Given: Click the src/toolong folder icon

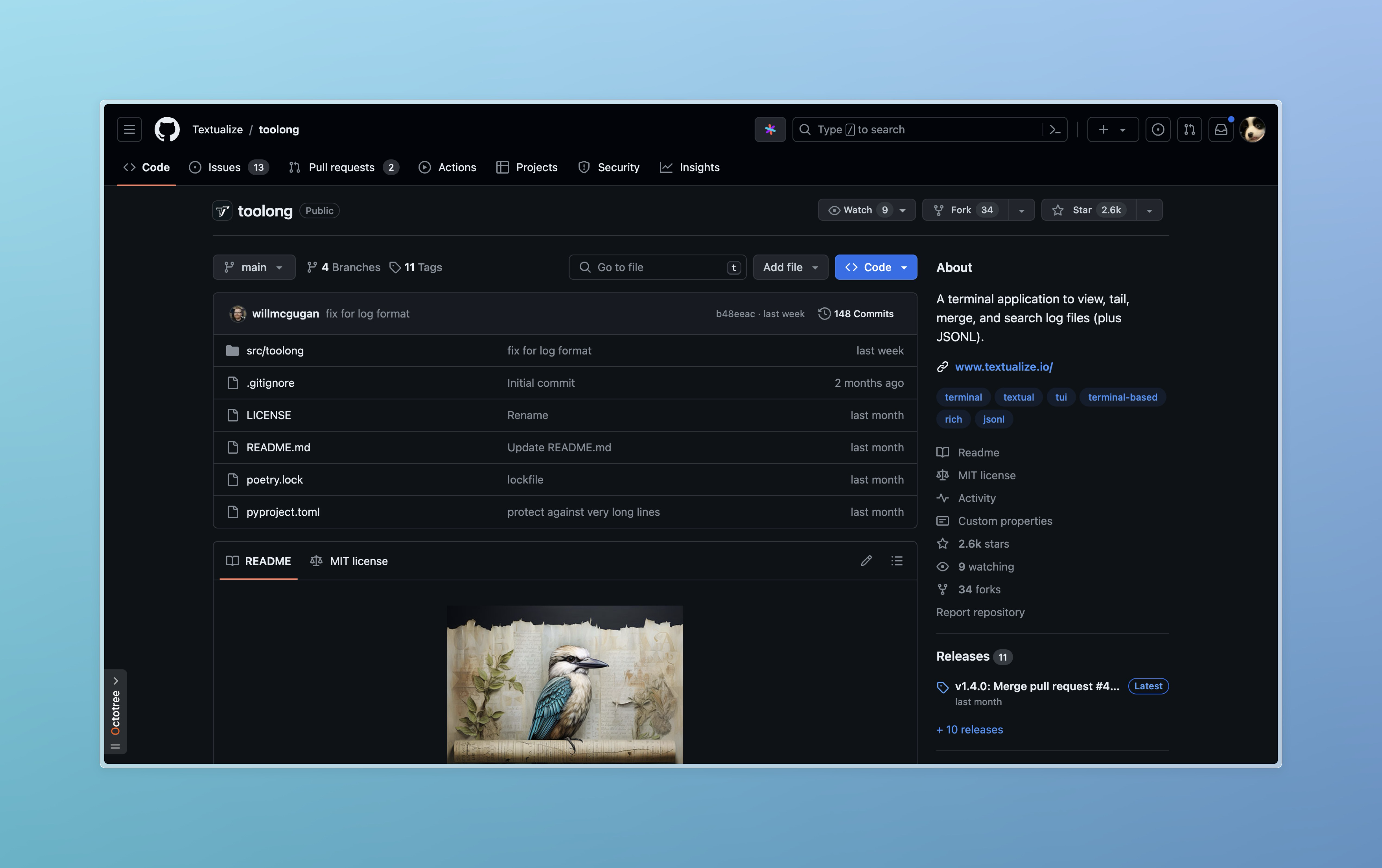Looking at the screenshot, I should (x=232, y=351).
